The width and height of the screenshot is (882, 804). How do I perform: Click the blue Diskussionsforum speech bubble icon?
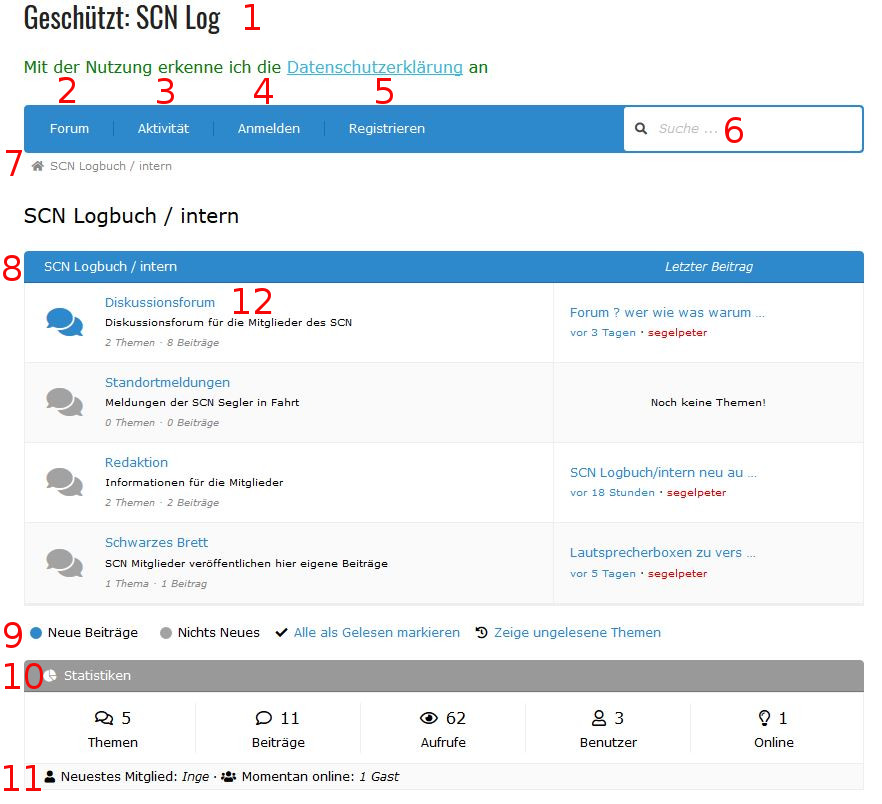(x=65, y=322)
